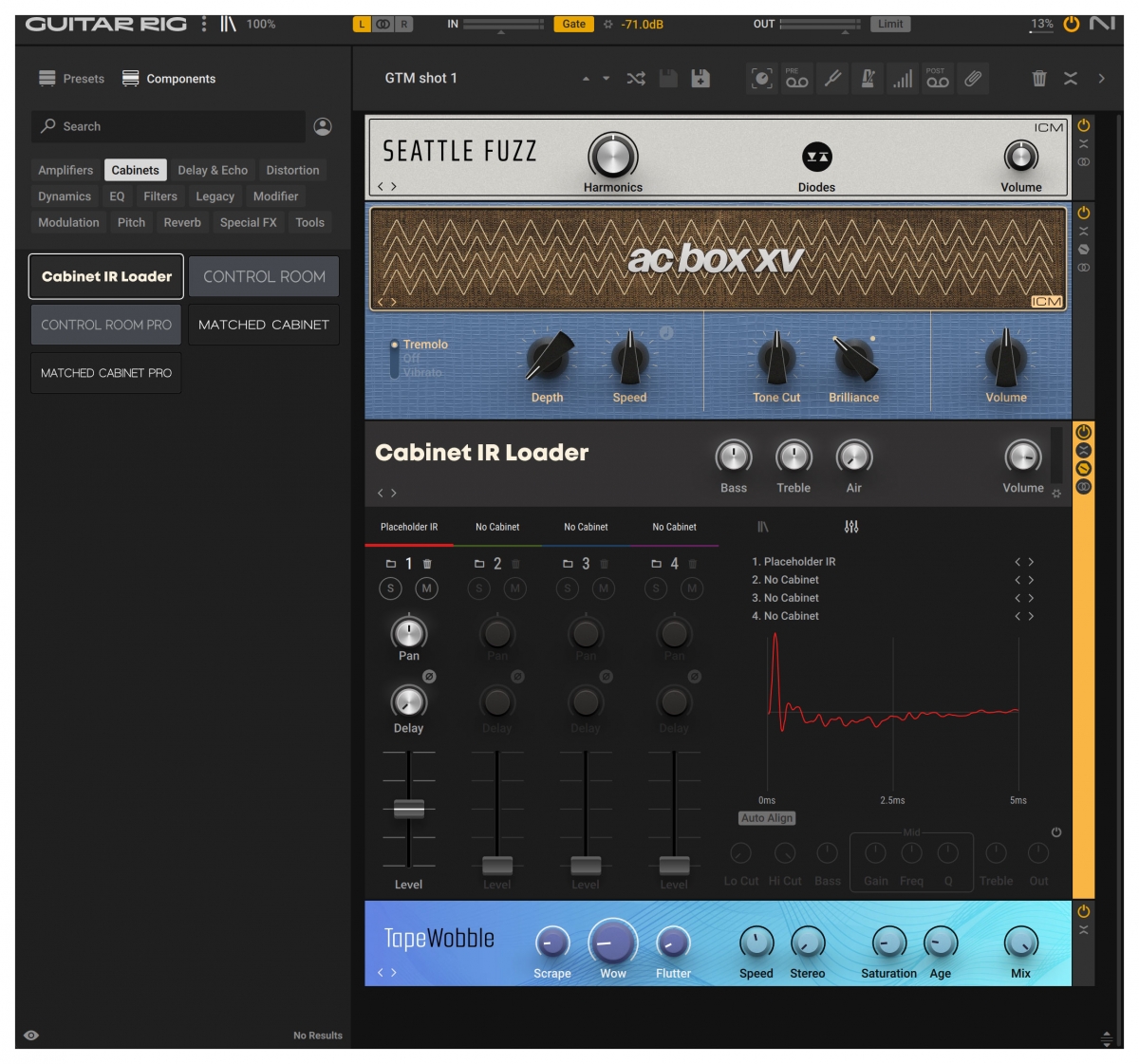Screen dimensions: 1139x1064
Task: Click the channel 1 Level fader
Action: pos(409,809)
